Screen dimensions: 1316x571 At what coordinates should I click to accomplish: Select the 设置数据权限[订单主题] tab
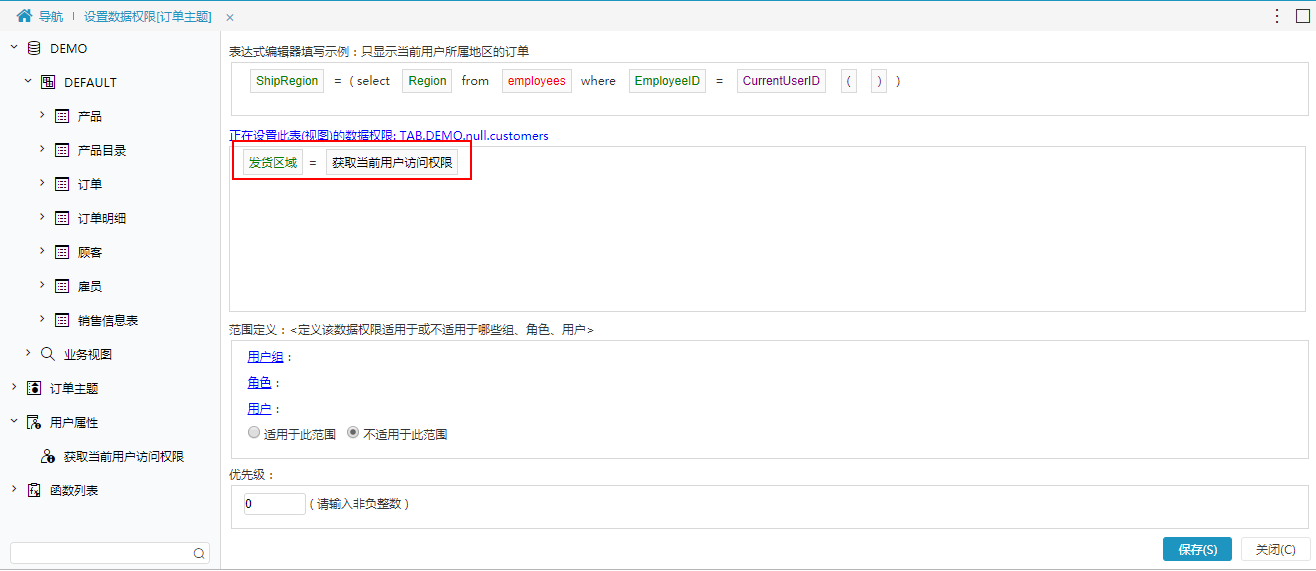[x=147, y=17]
